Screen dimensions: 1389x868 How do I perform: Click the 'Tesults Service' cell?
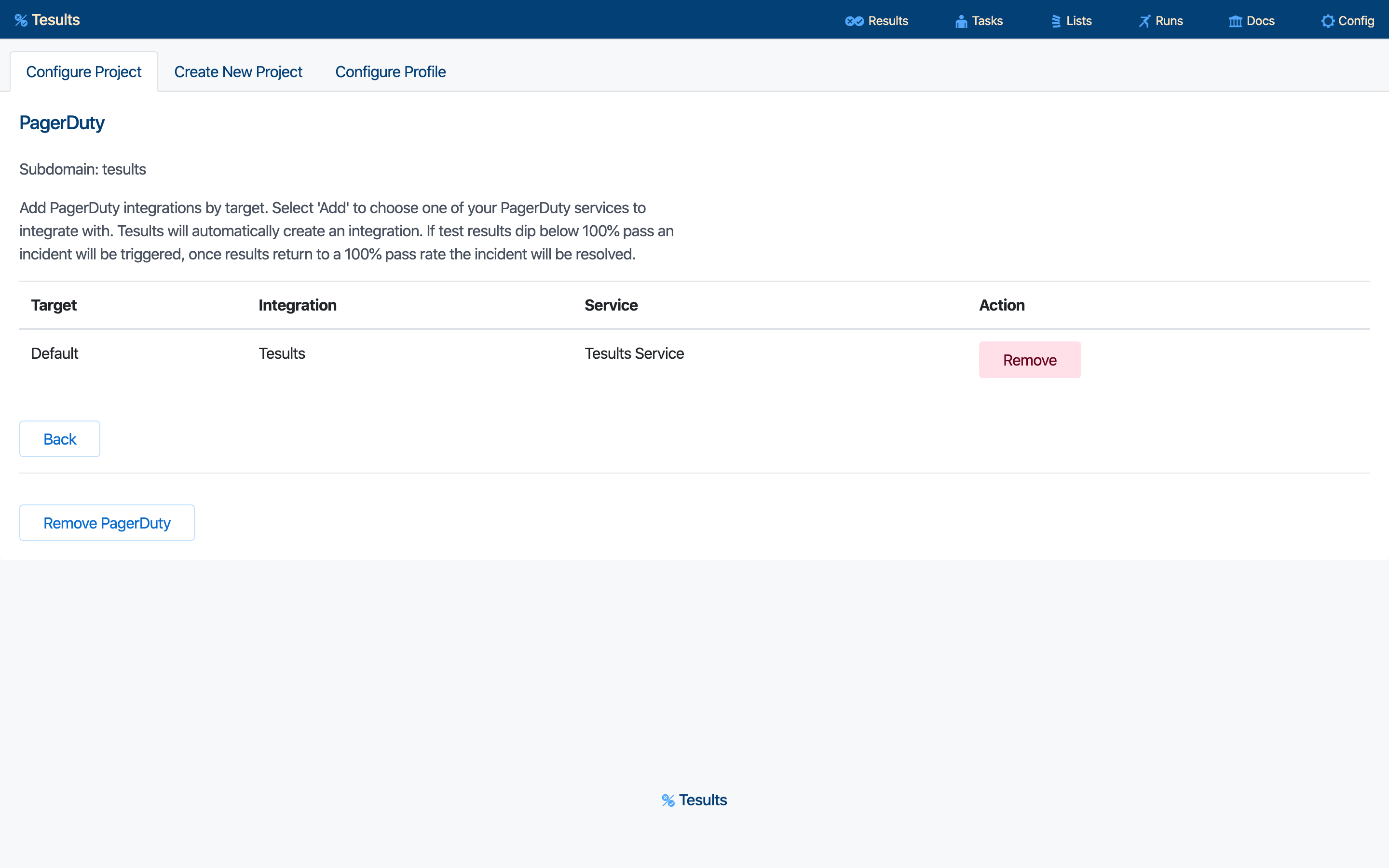tap(634, 353)
